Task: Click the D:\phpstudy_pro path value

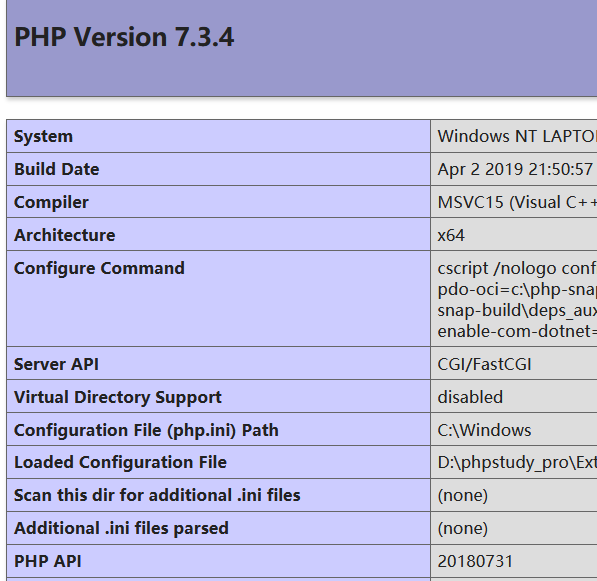Action: coord(517,463)
